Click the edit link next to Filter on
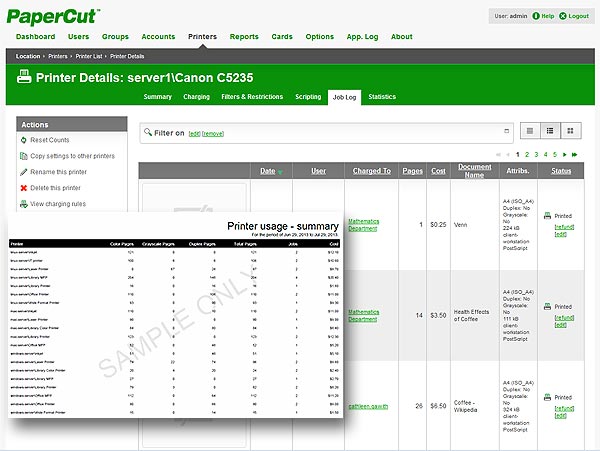The width and height of the screenshot is (600, 451). [194, 133]
